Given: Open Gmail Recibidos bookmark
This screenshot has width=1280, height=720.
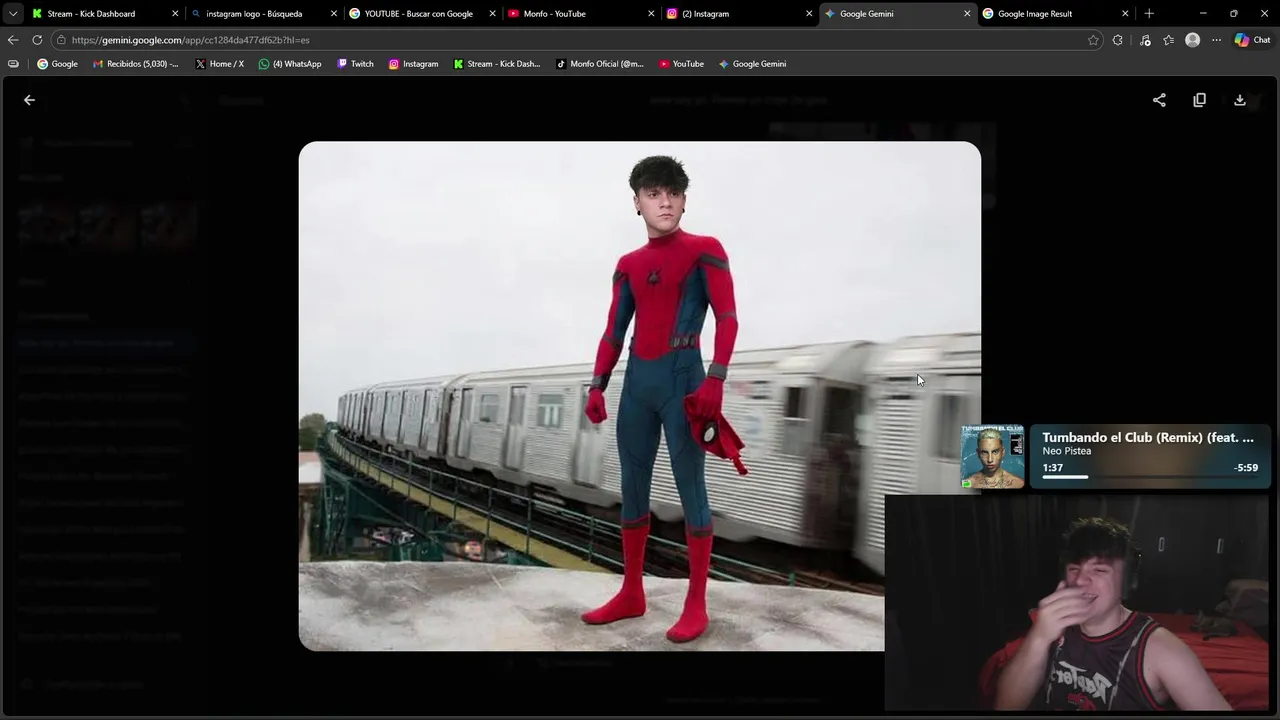Looking at the screenshot, I should coord(135,64).
